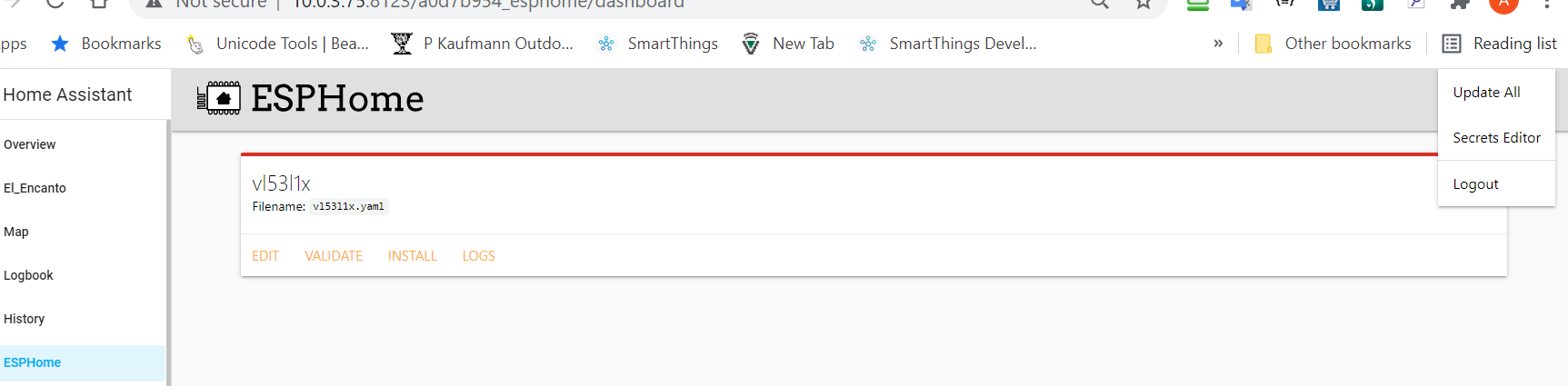
Task: Open Logbook in the Home Assistant sidebar
Action: click(x=29, y=275)
